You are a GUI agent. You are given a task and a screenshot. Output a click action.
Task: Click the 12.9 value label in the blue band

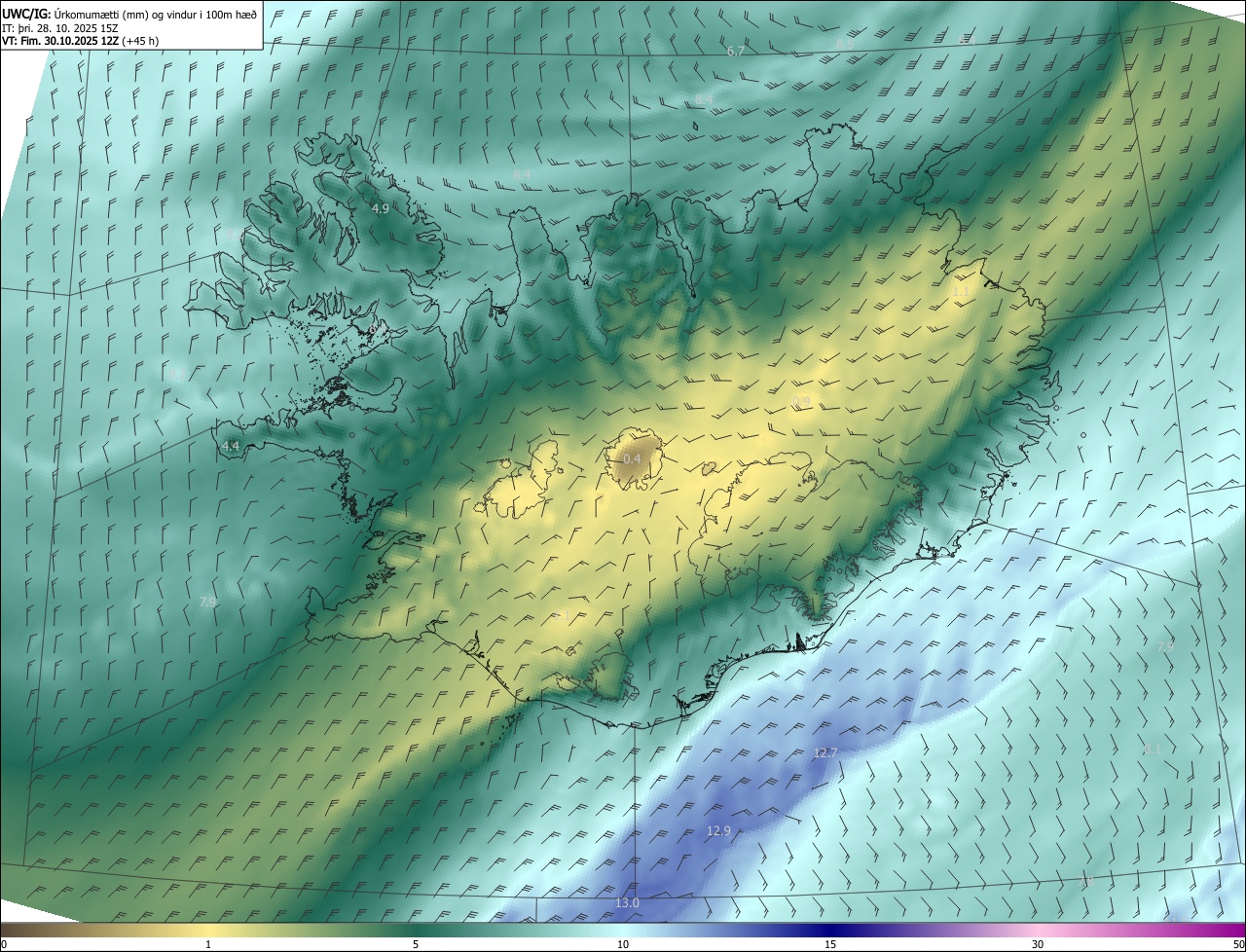coord(718,830)
